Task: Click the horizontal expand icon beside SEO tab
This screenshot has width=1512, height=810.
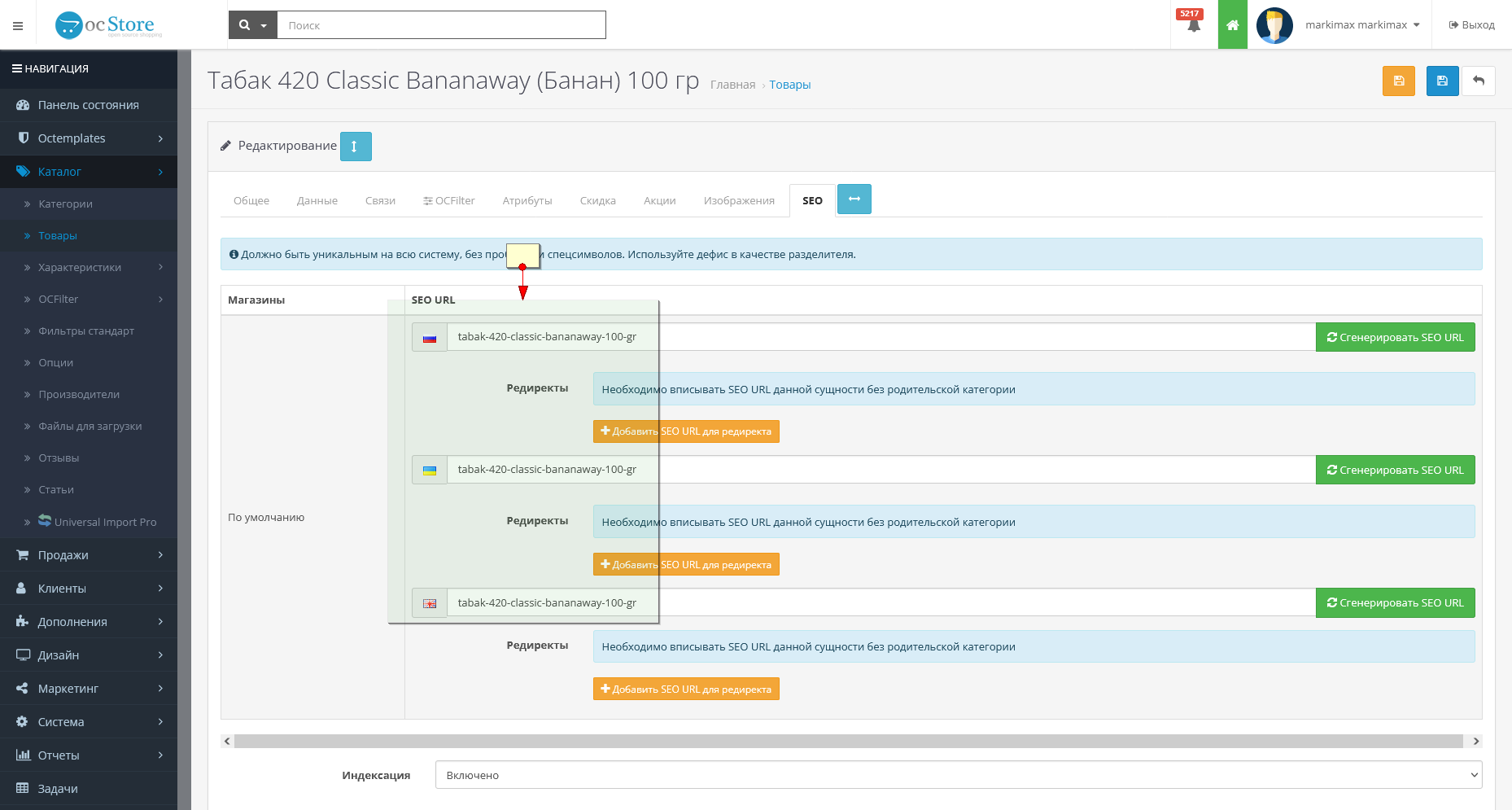Action: [x=854, y=199]
